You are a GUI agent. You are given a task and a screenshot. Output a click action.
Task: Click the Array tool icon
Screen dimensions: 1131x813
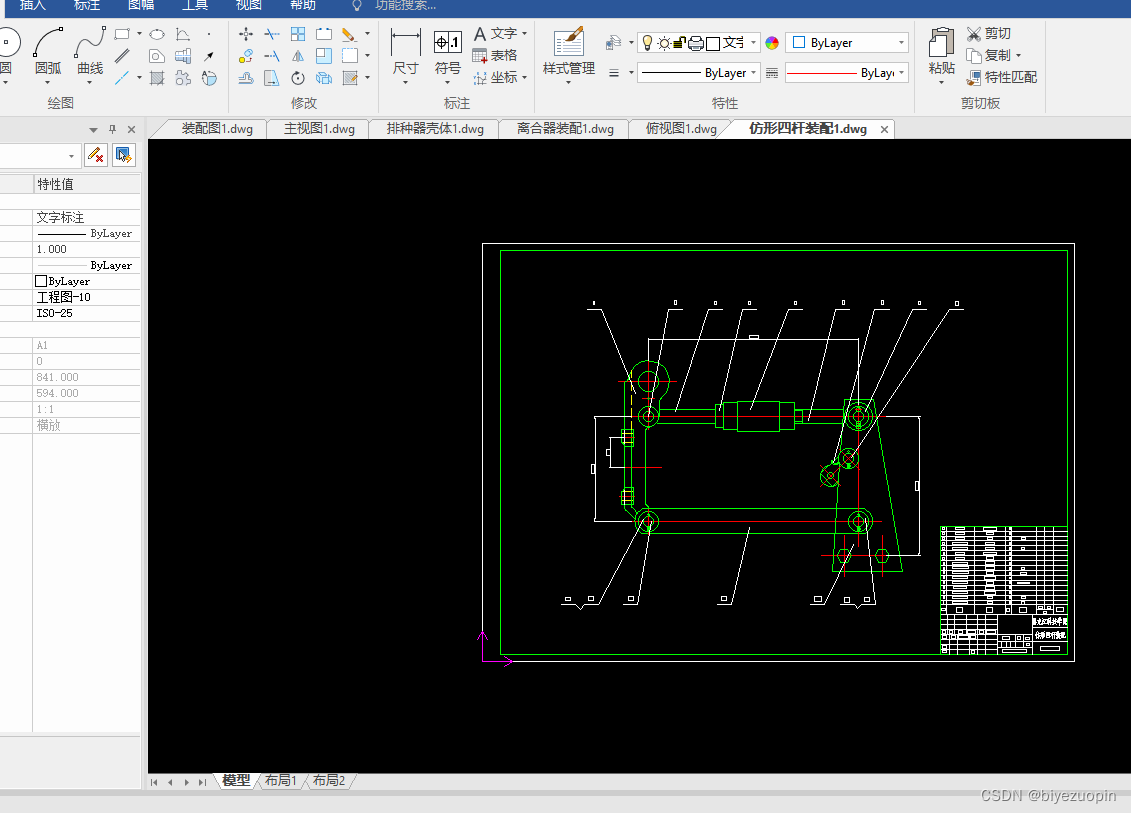coord(298,34)
